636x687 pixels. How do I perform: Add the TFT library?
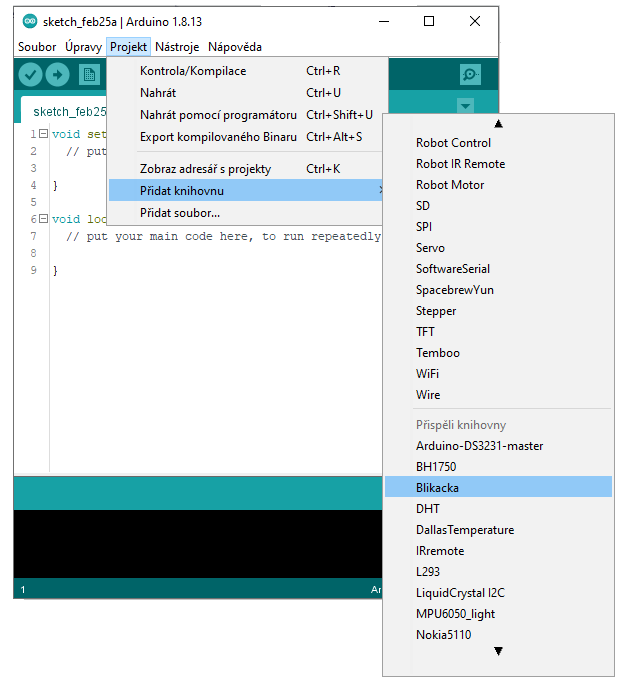coord(498,332)
